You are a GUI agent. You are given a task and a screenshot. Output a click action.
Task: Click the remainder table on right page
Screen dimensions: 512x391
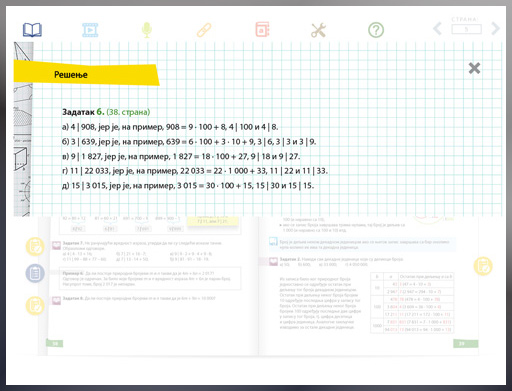coord(412,303)
